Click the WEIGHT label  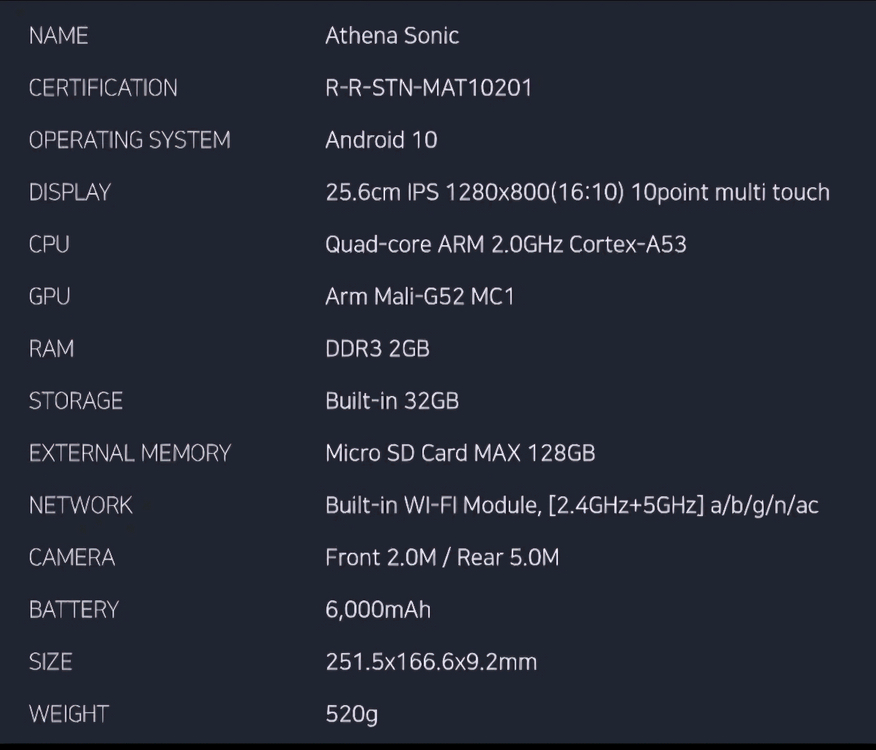pos(68,713)
